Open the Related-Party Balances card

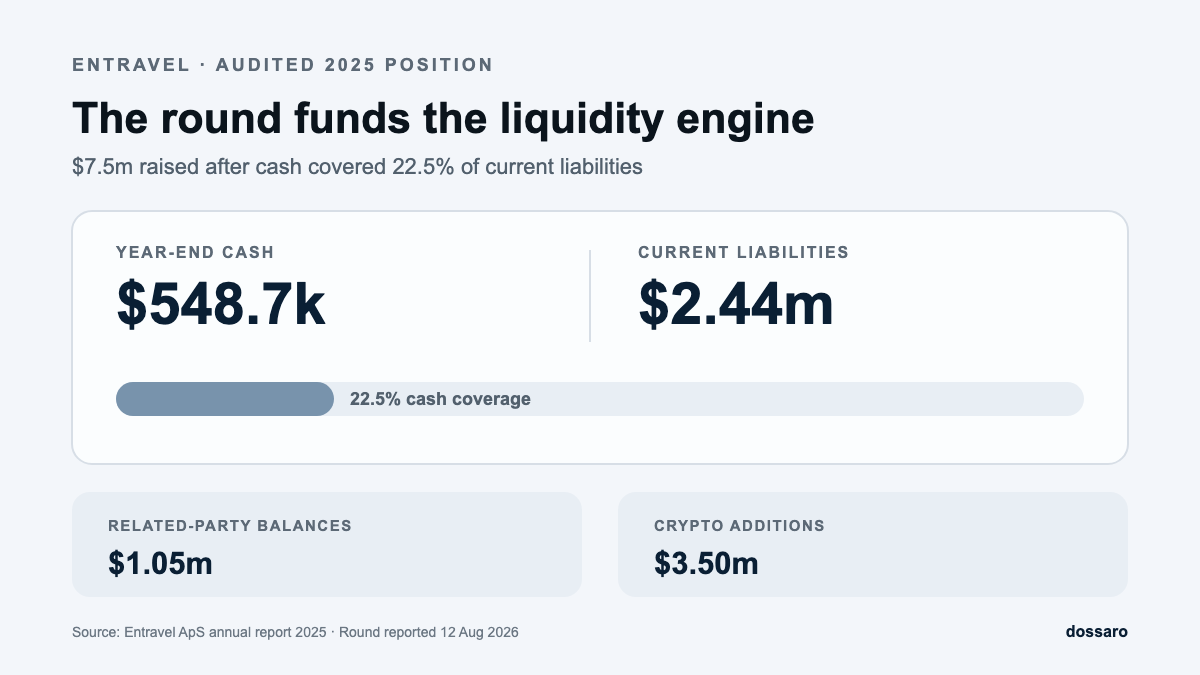pos(327,544)
